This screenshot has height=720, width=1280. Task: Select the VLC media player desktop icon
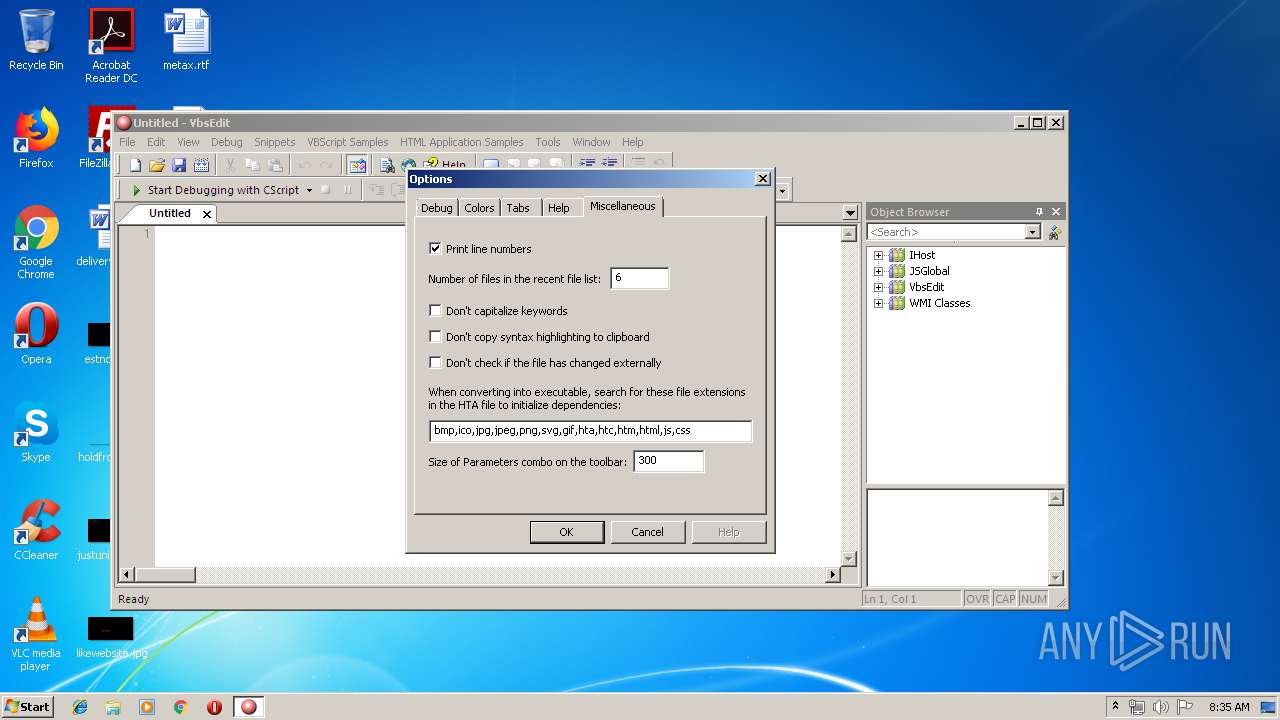[36, 634]
